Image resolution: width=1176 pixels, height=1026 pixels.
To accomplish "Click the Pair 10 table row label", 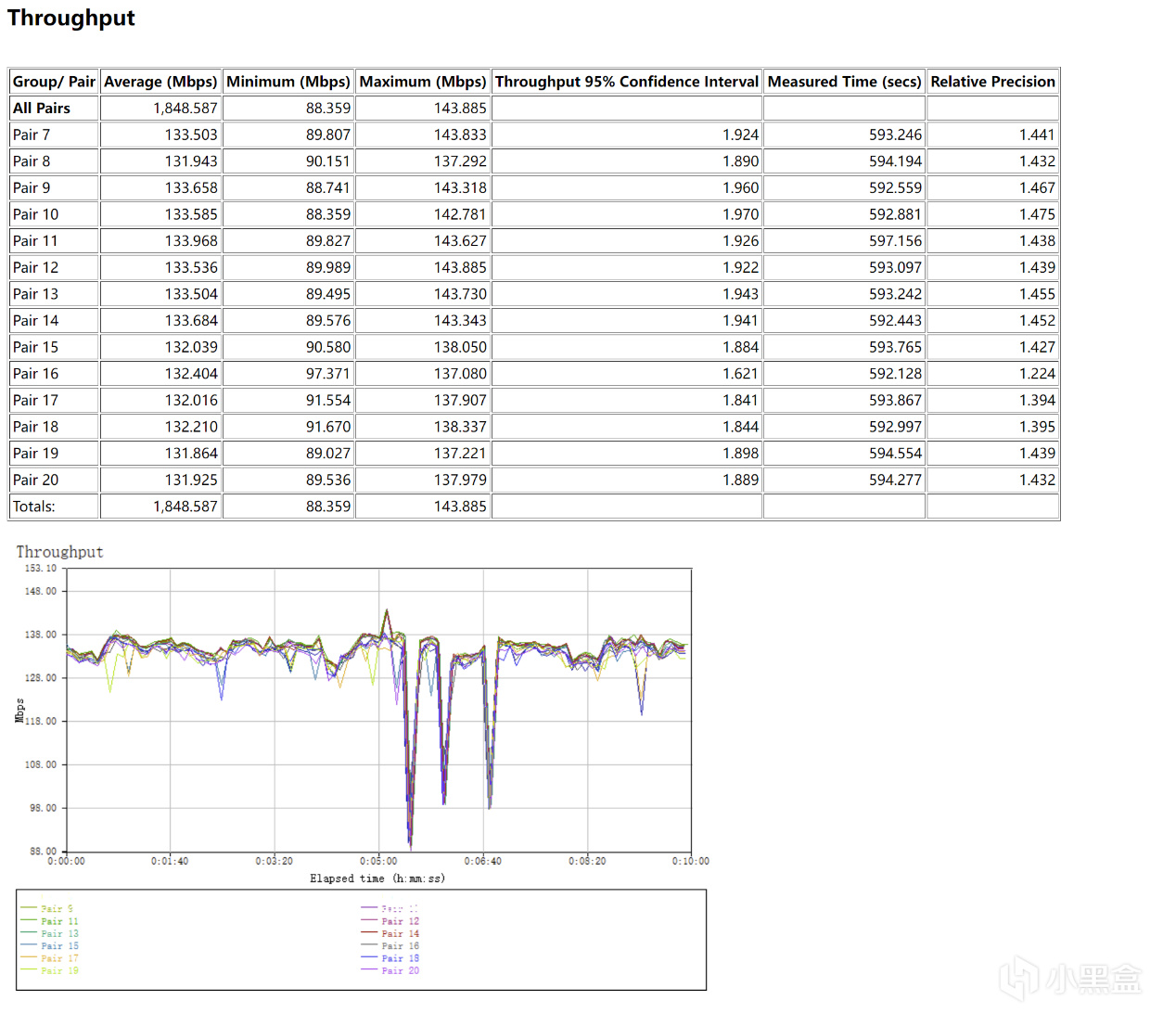I will (x=35, y=214).
